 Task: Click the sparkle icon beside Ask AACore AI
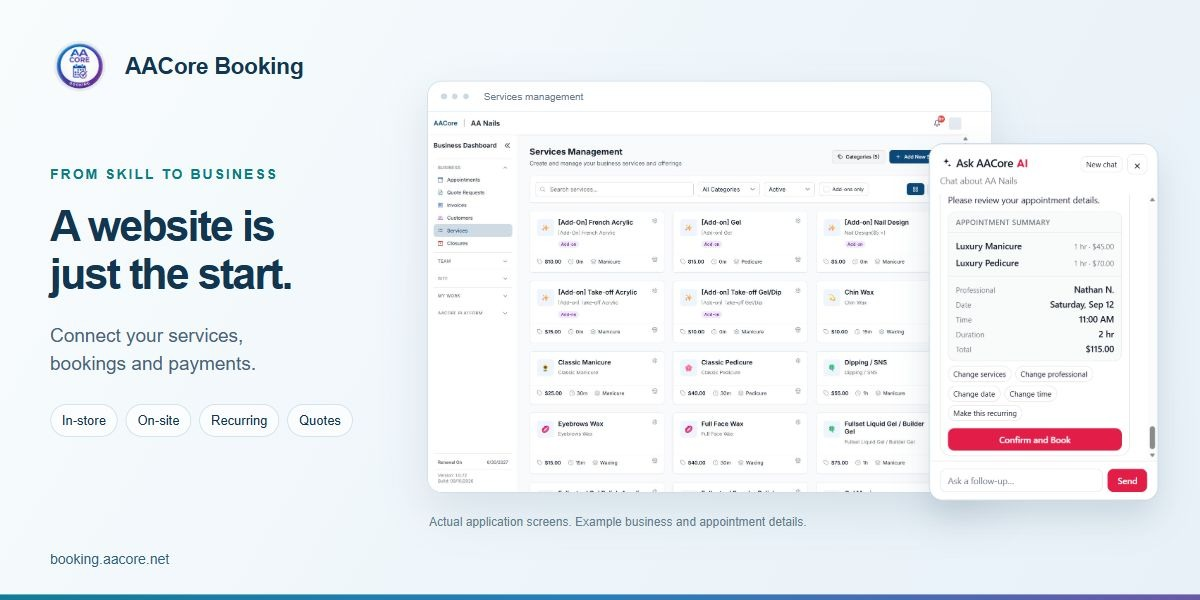coord(947,163)
